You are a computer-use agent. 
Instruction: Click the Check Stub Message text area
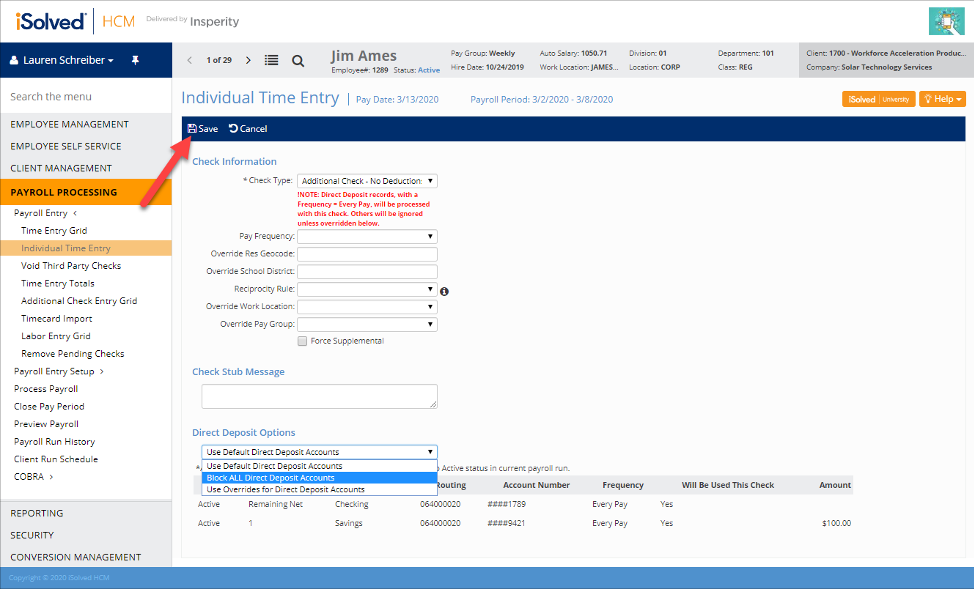(319, 396)
